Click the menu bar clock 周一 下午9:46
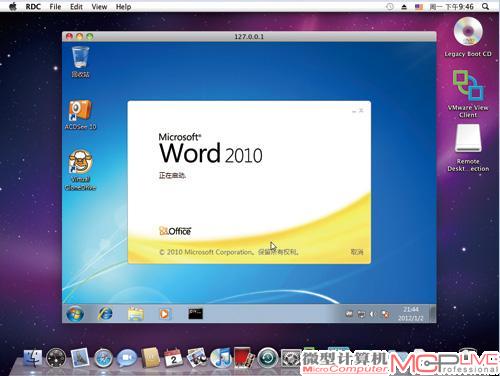Image resolution: width=500 pixels, height=376 pixels. tap(452, 7)
